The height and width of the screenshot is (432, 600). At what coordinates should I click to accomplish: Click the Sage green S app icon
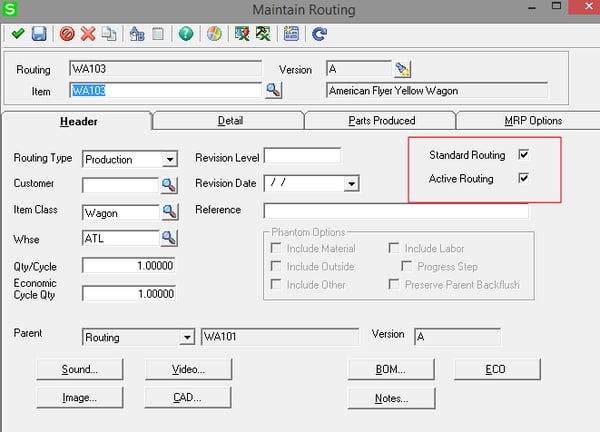tap(9, 8)
